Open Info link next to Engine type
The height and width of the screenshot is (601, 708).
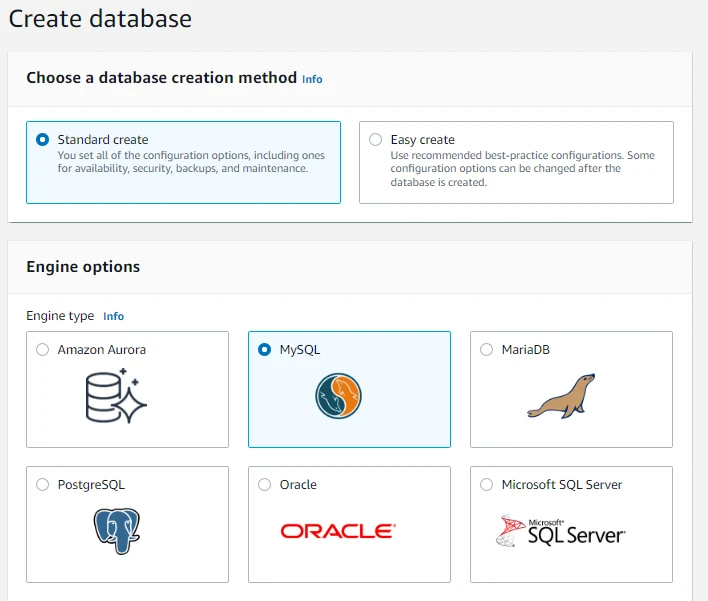(x=114, y=316)
